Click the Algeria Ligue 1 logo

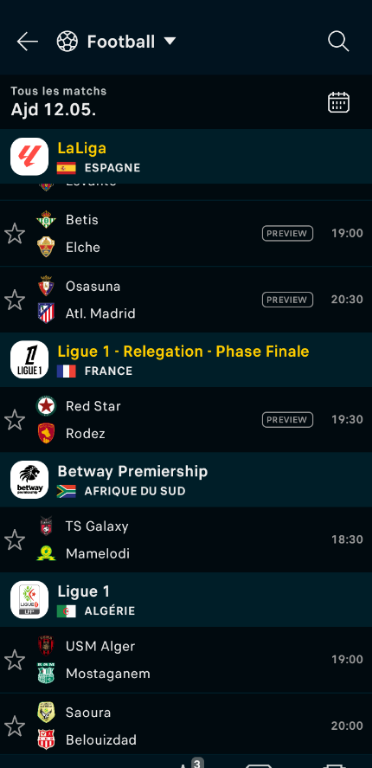coord(29,600)
